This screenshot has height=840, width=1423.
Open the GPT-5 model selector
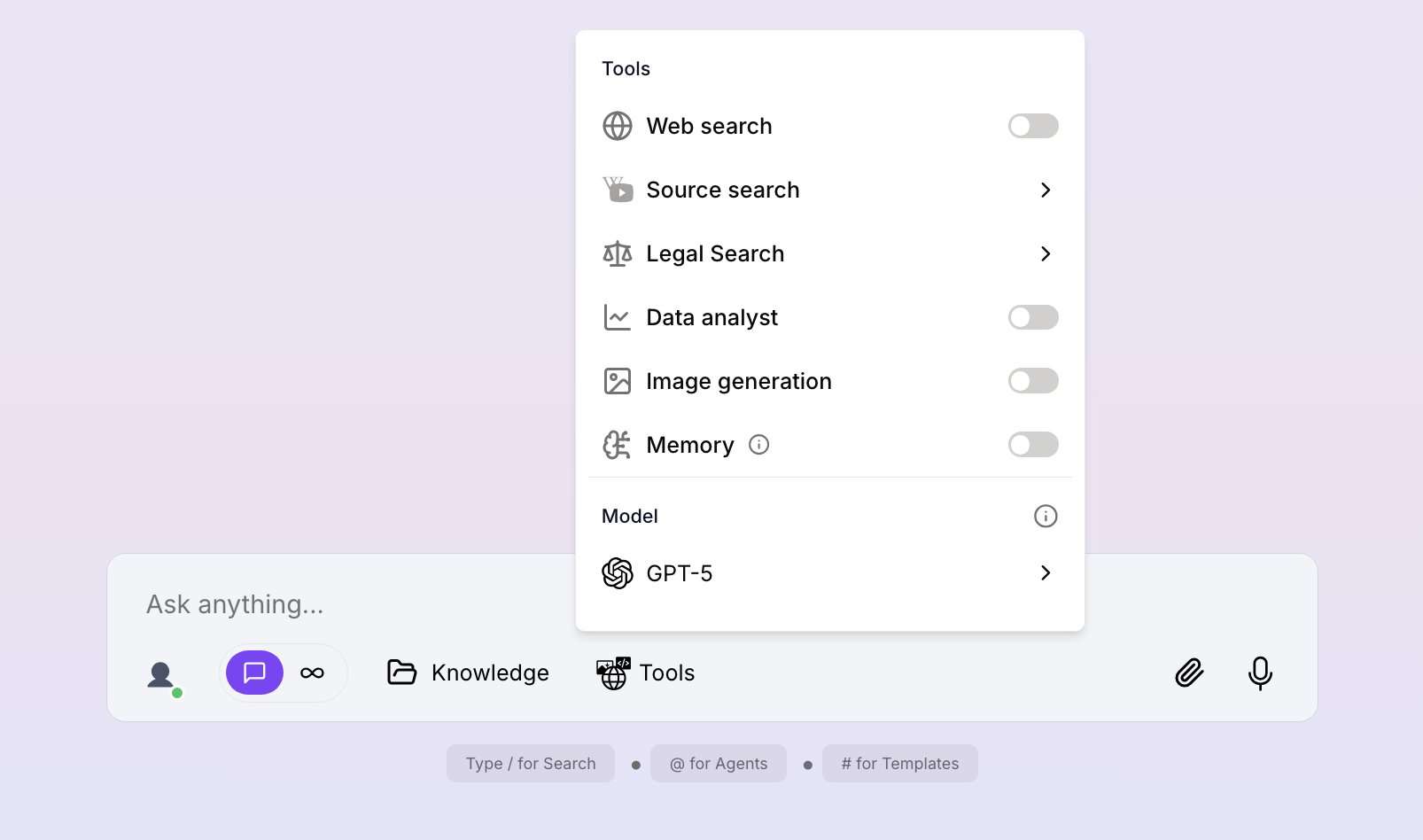point(1046,573)
